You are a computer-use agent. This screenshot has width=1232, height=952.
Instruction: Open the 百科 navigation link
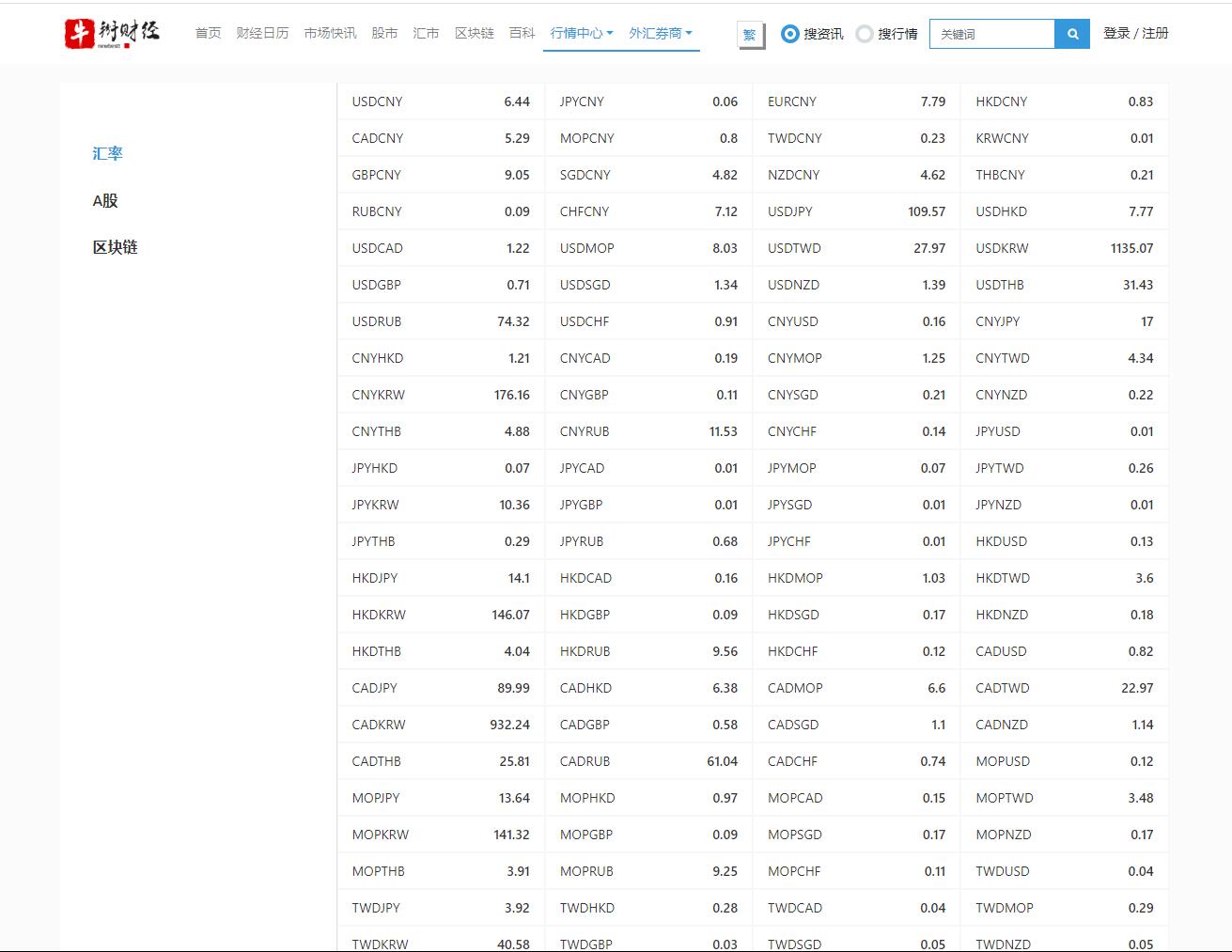coord(522,33)
